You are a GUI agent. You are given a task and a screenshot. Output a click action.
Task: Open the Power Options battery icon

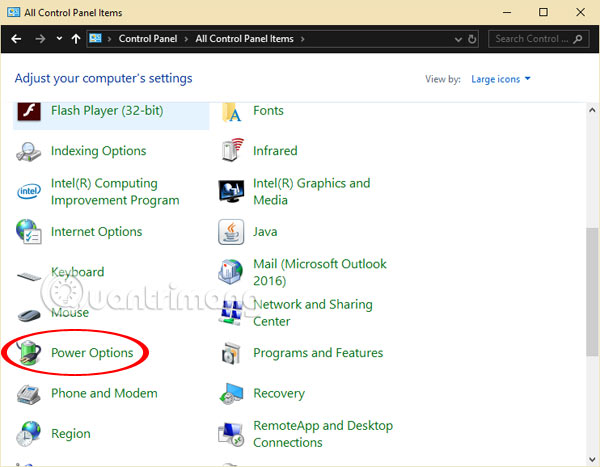pos(29,352)
